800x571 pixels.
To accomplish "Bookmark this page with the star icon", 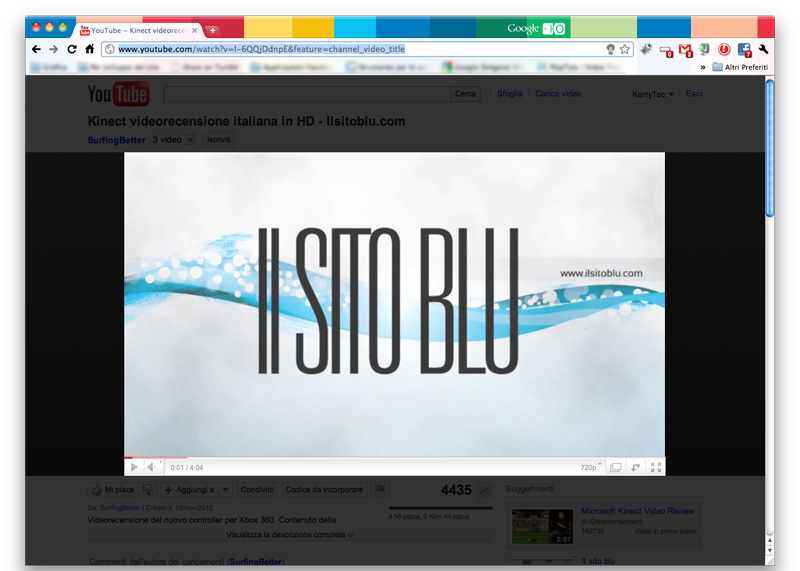I will pyautogui.click(x=624, y=49).
